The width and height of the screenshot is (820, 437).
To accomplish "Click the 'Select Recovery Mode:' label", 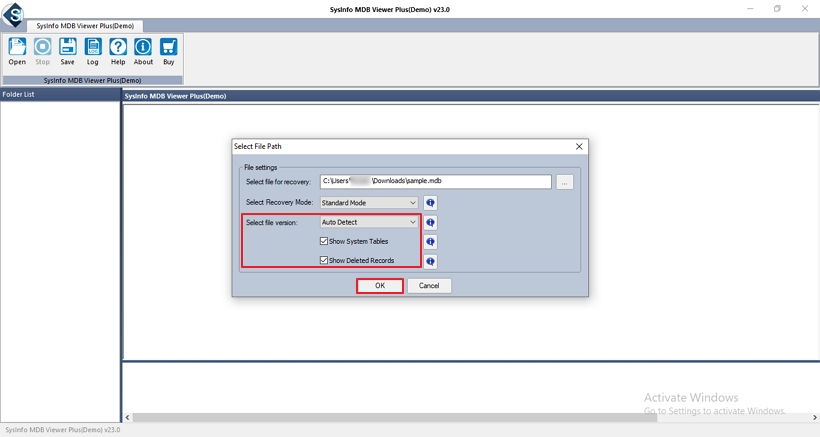I will (279, 202).
